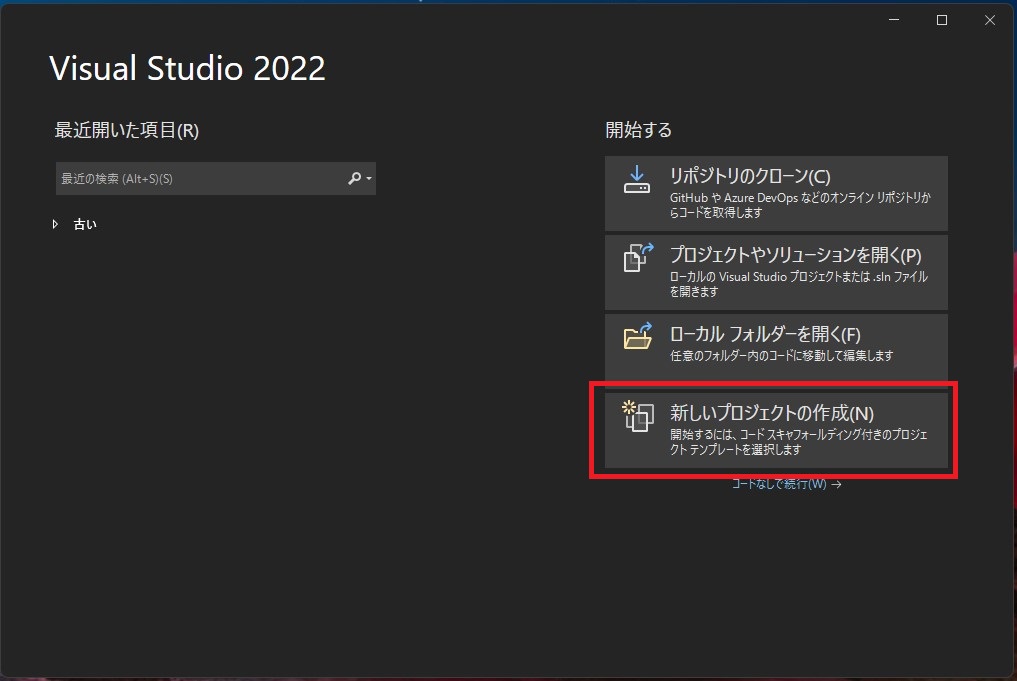Close the Visual Studio start window
The height and width of the screenshot is (681, 1017).
tap(990, 20)
